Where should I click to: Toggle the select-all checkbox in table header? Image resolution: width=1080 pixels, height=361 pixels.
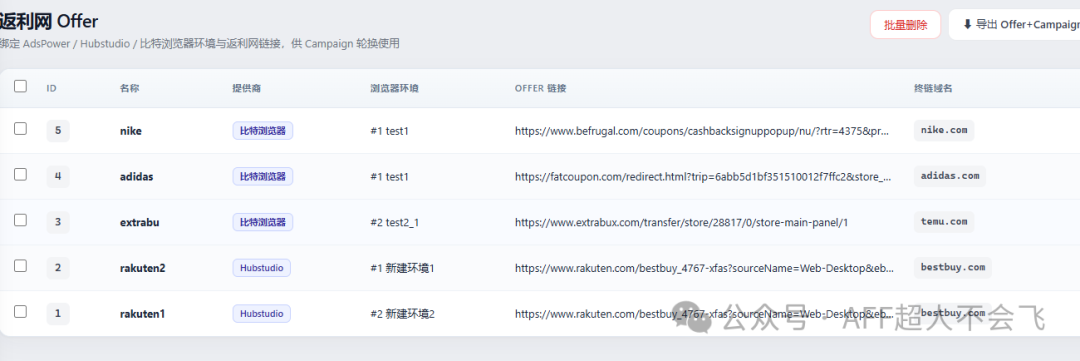click(21, 86)
